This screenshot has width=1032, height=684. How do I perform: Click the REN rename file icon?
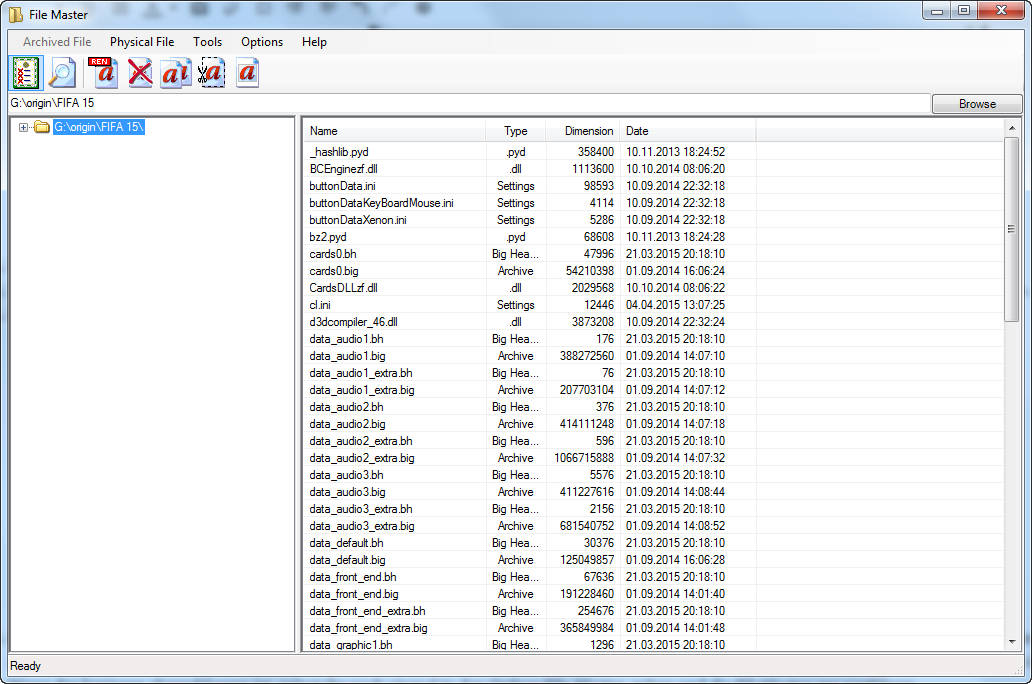click(103, 72)
